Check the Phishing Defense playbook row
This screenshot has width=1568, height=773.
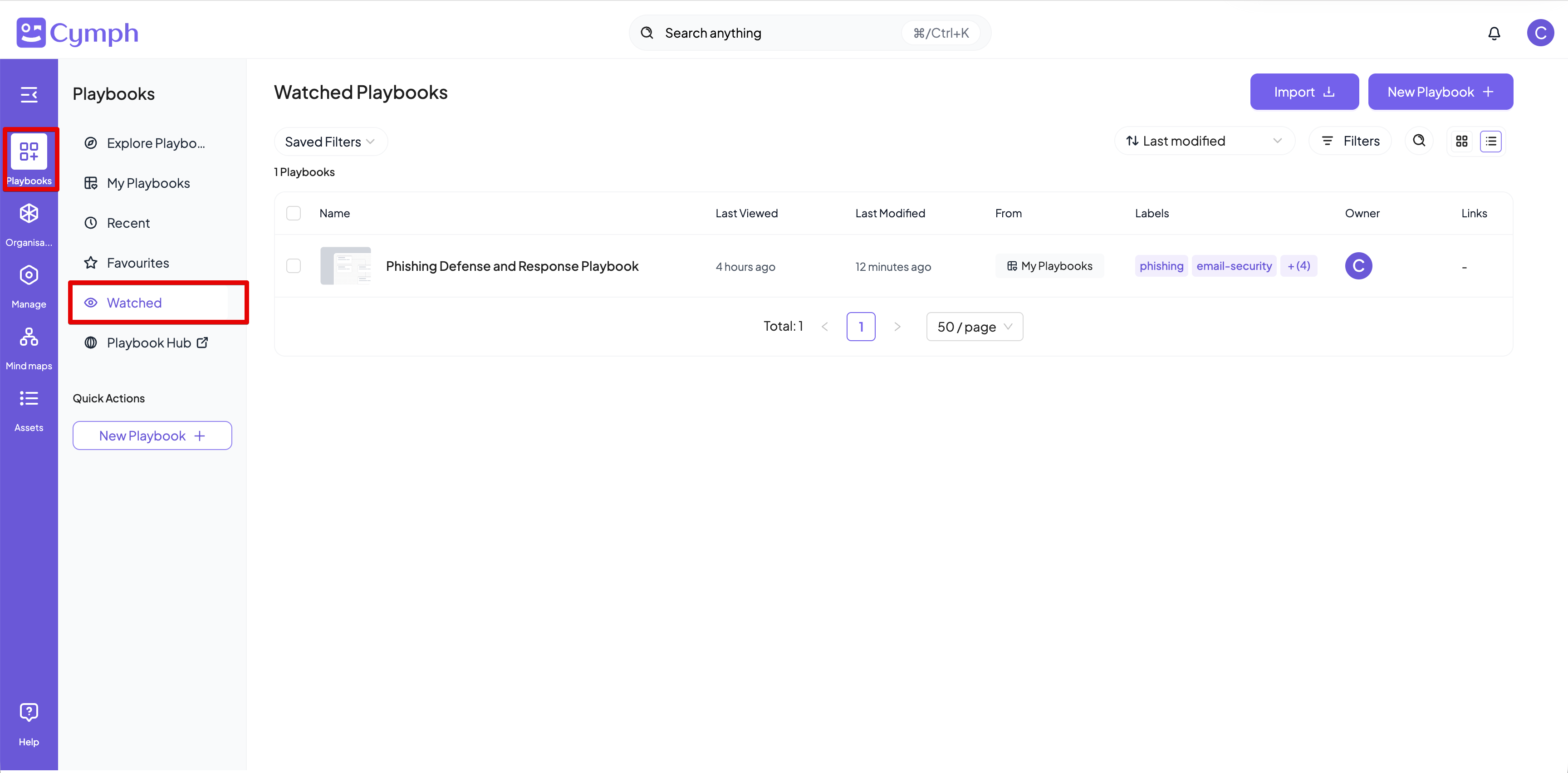click(x=294, y=266)
